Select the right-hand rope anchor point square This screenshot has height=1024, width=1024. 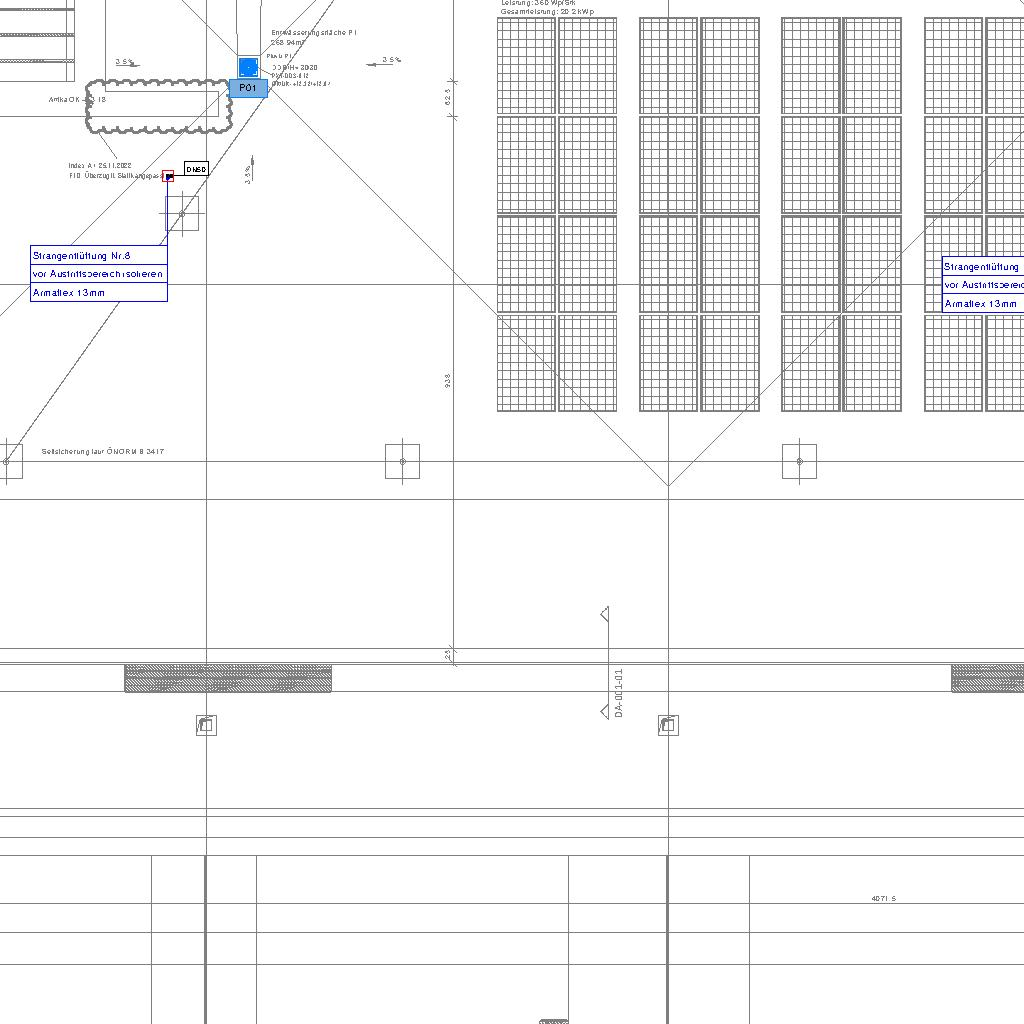click(799, 461)
